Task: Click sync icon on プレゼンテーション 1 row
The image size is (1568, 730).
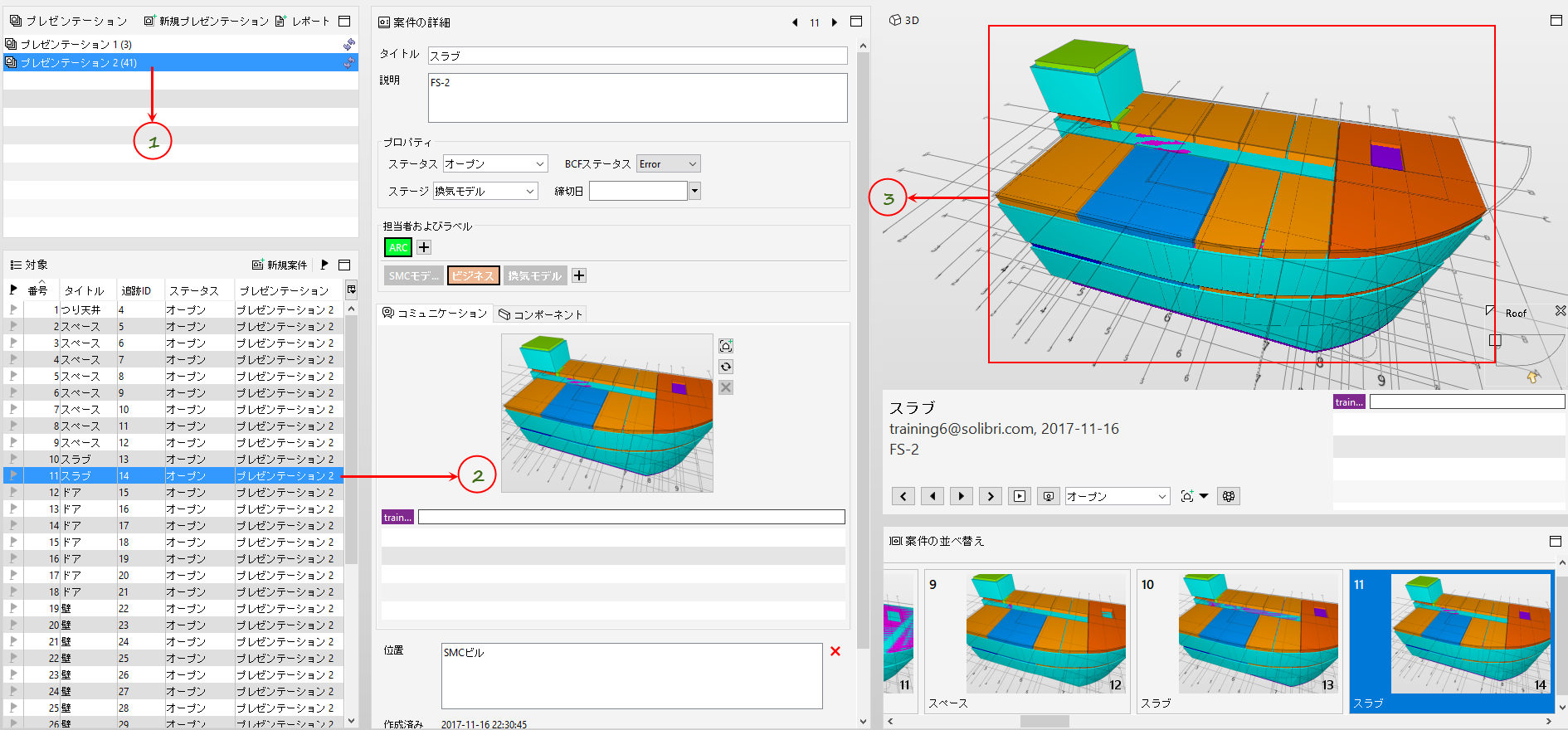Action: pyautogui.click(x=349, y=44)
